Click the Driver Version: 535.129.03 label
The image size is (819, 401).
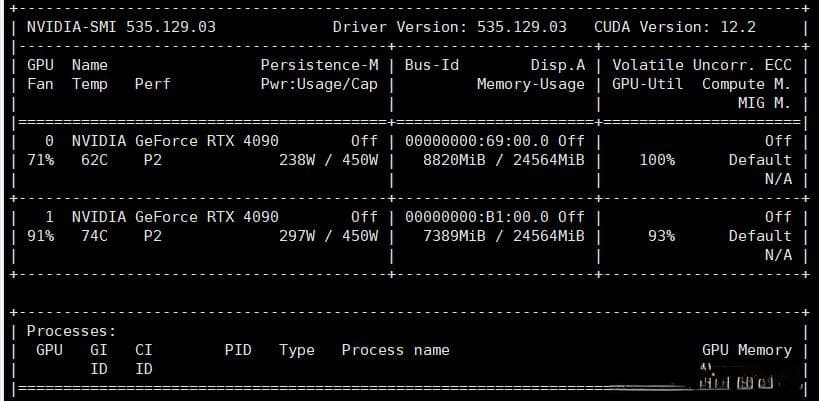click(450, 27)
